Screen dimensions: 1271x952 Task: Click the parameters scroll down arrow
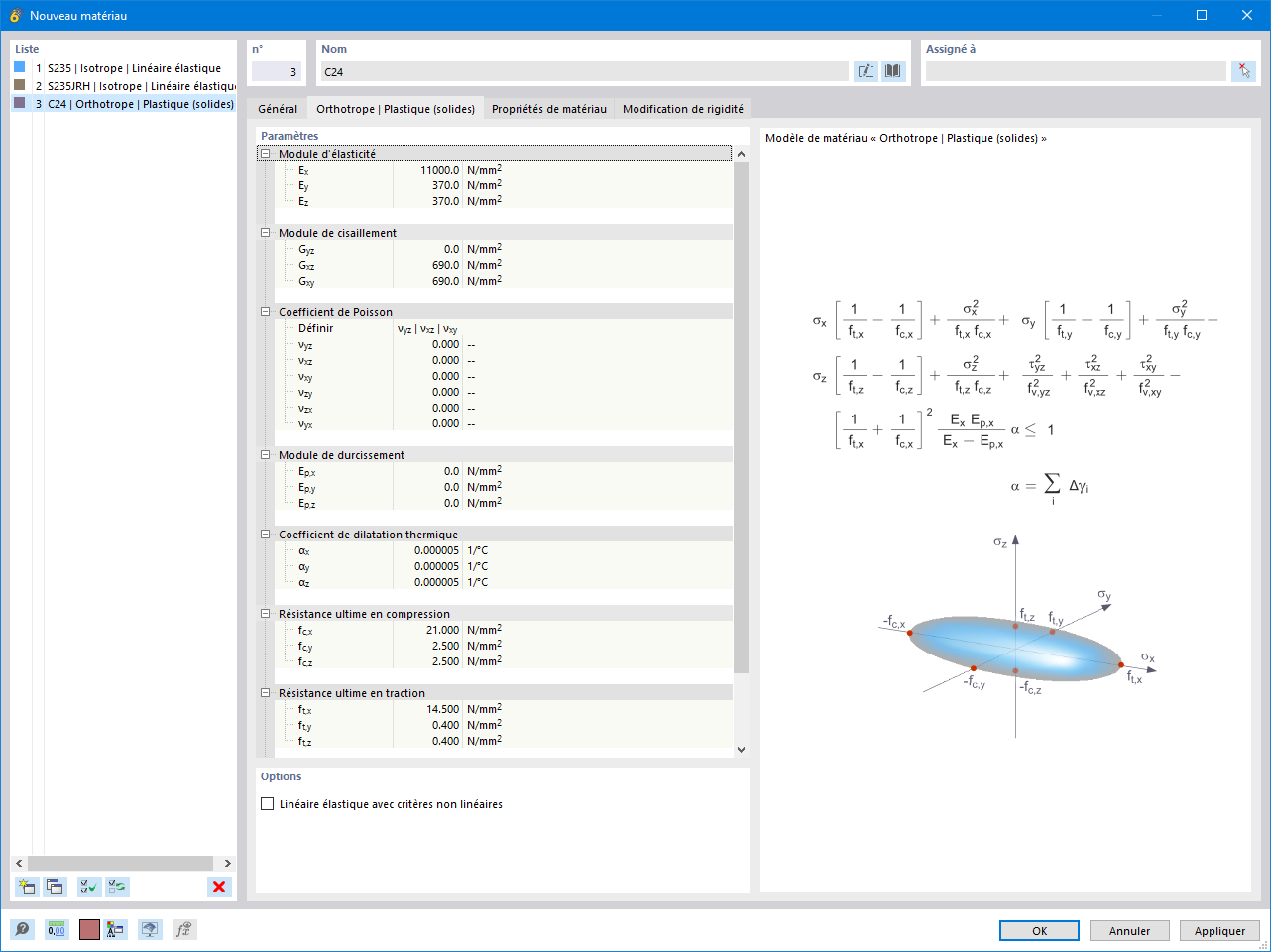click(741, 750)
